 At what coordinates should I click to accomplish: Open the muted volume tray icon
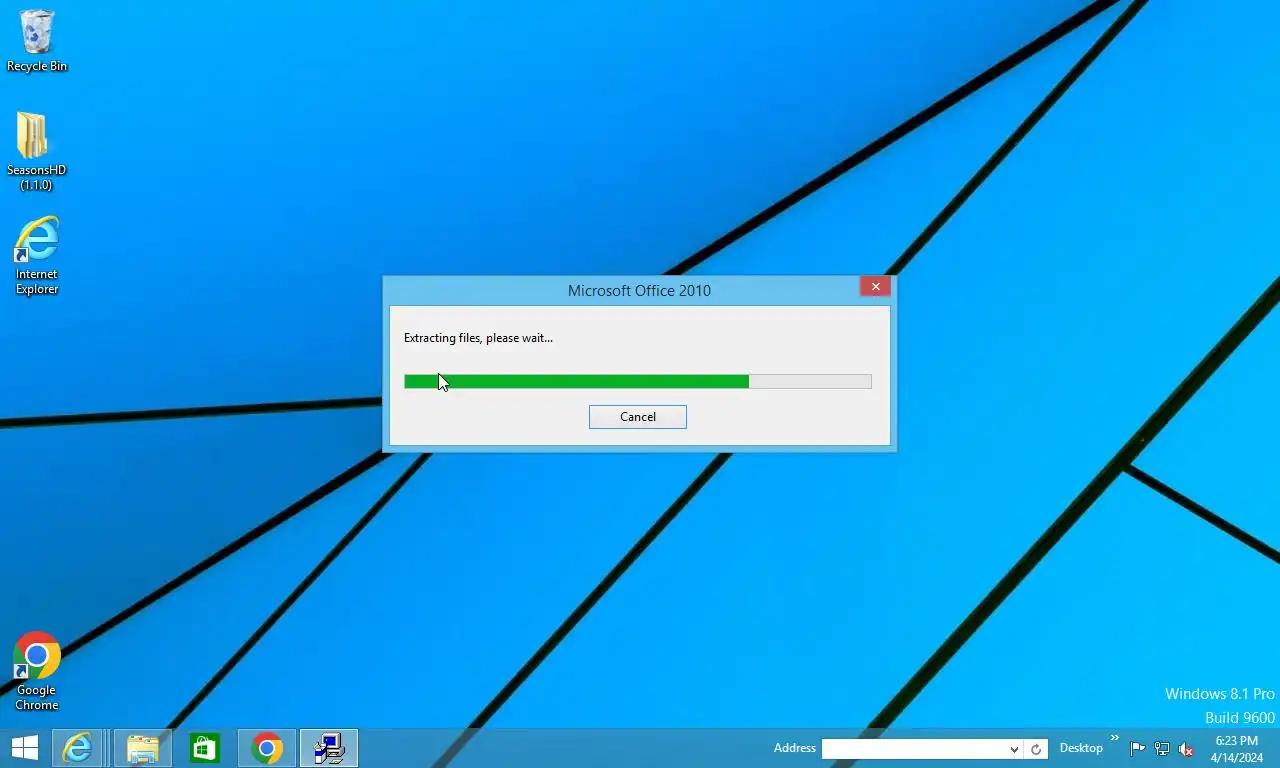1186,749
